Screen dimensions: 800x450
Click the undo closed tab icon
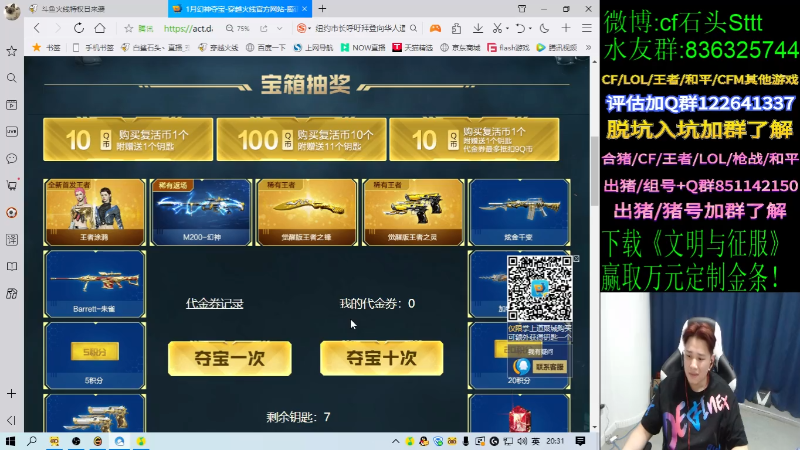pyautogui.click(x=520, y=29)
